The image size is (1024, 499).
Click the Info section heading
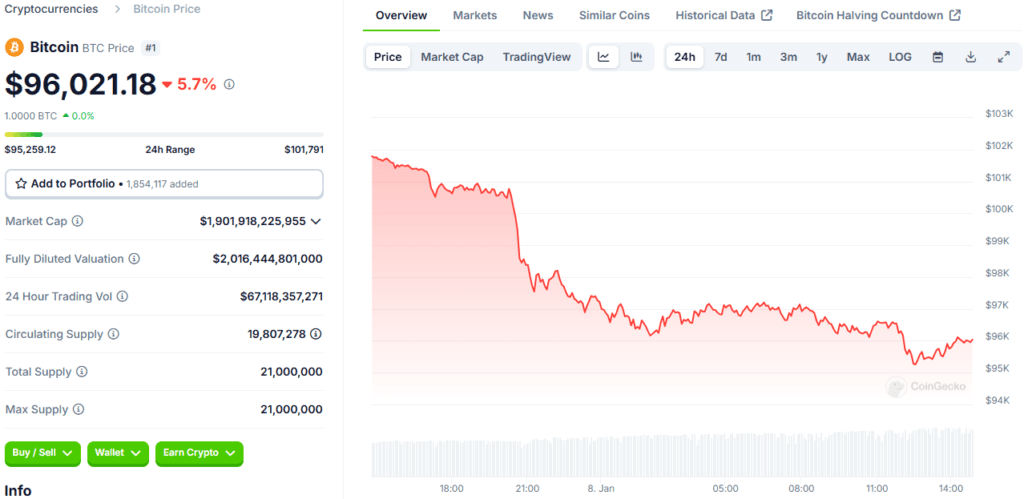[x=18, y=491]
